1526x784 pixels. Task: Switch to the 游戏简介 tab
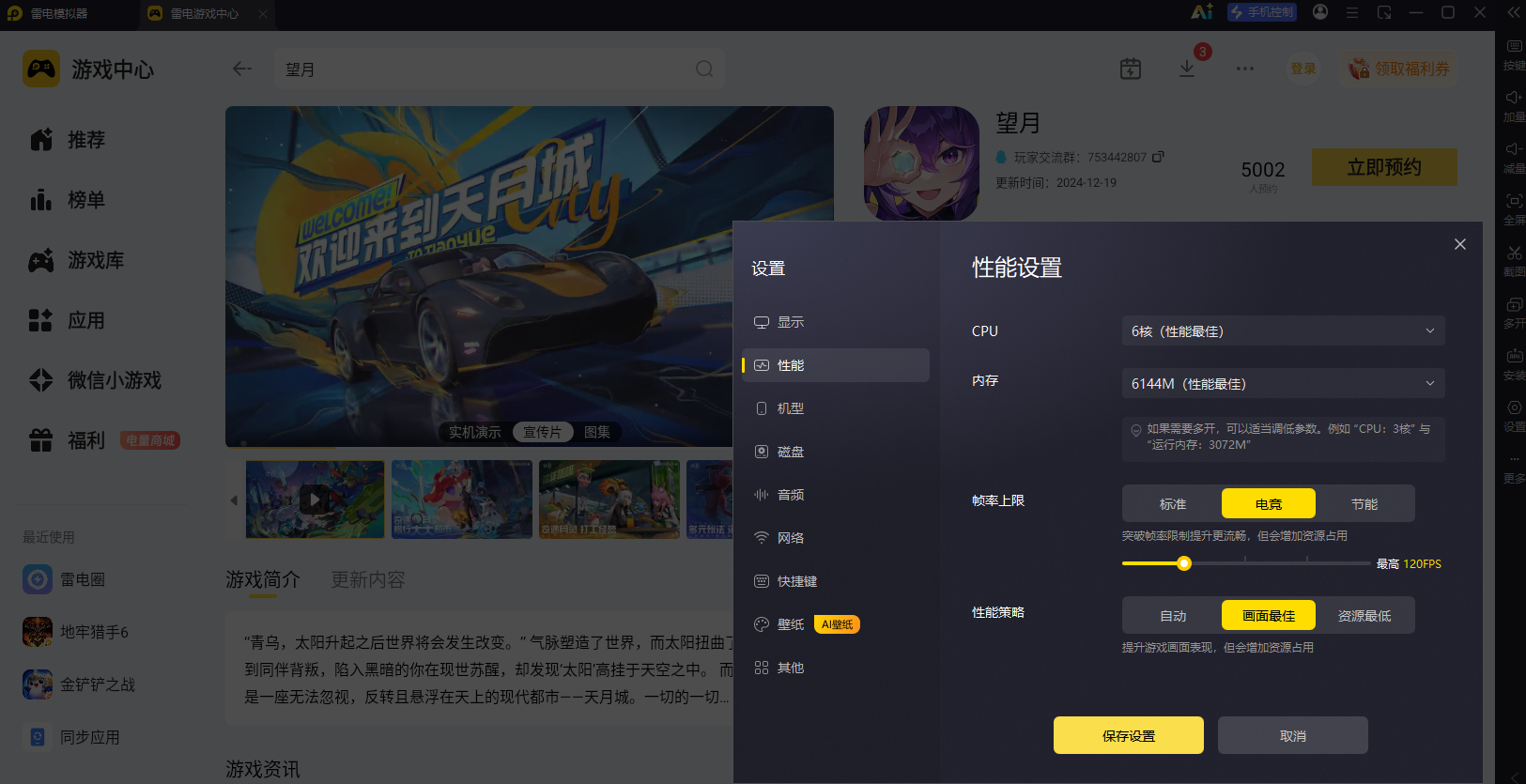(x=263, y=579)
